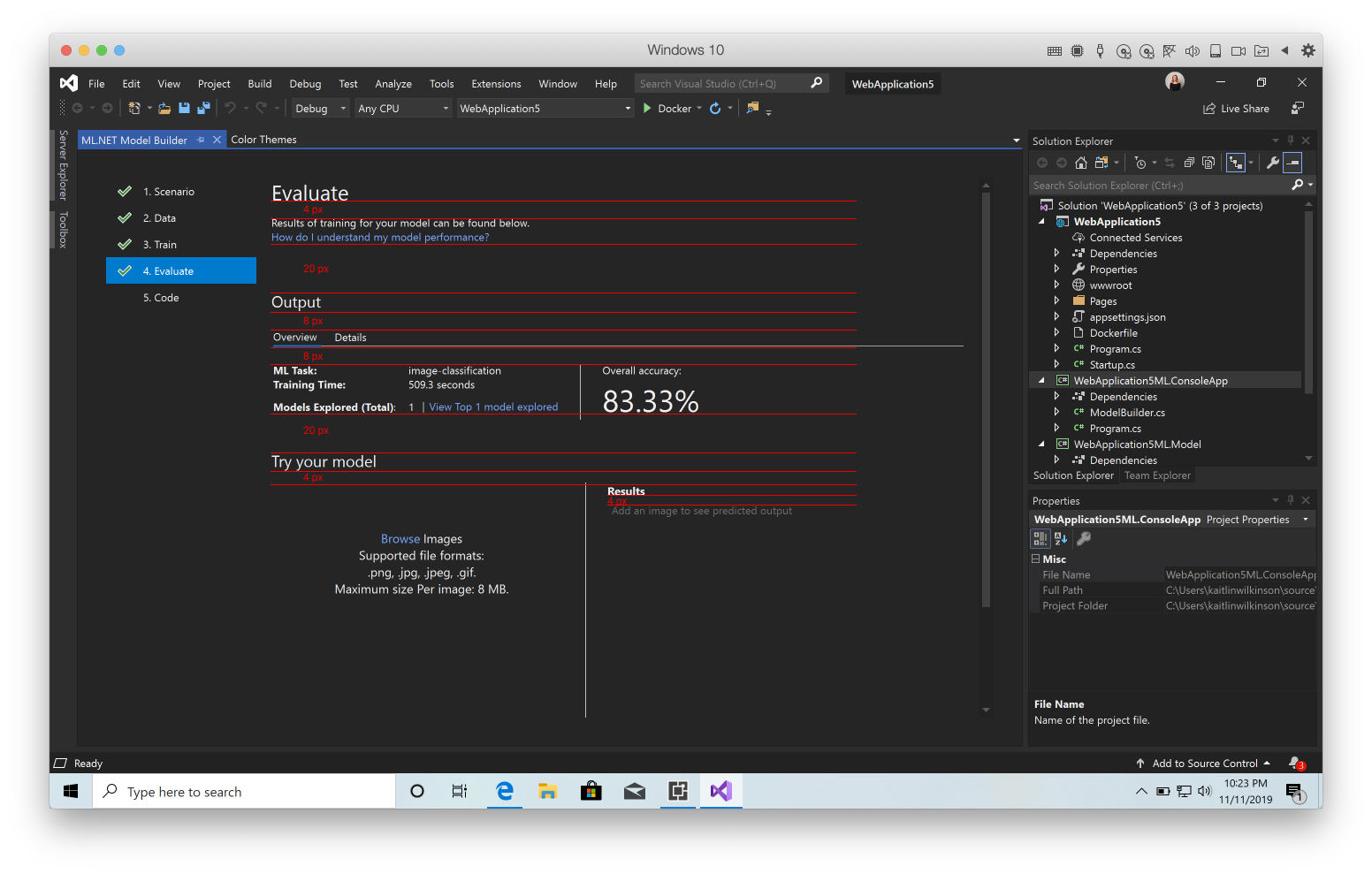Open notifications bell in status bar
The width and height of the screenshot is (1372, 874).
pos(1296,764)
